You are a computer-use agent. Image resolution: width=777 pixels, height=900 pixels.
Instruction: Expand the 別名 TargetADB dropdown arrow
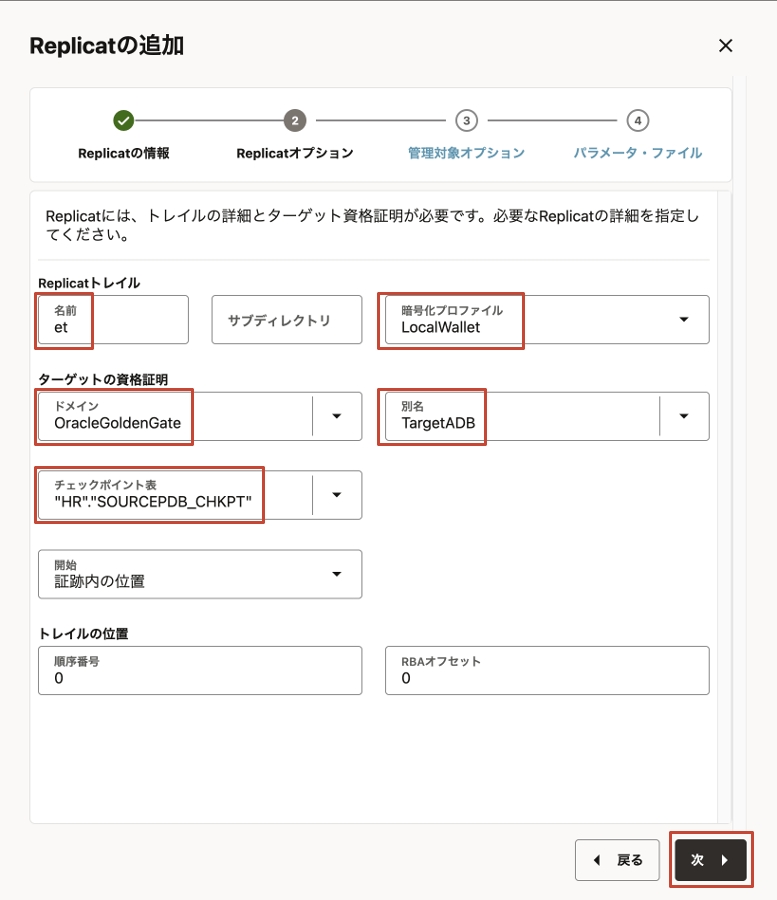(x=684, y=416)
